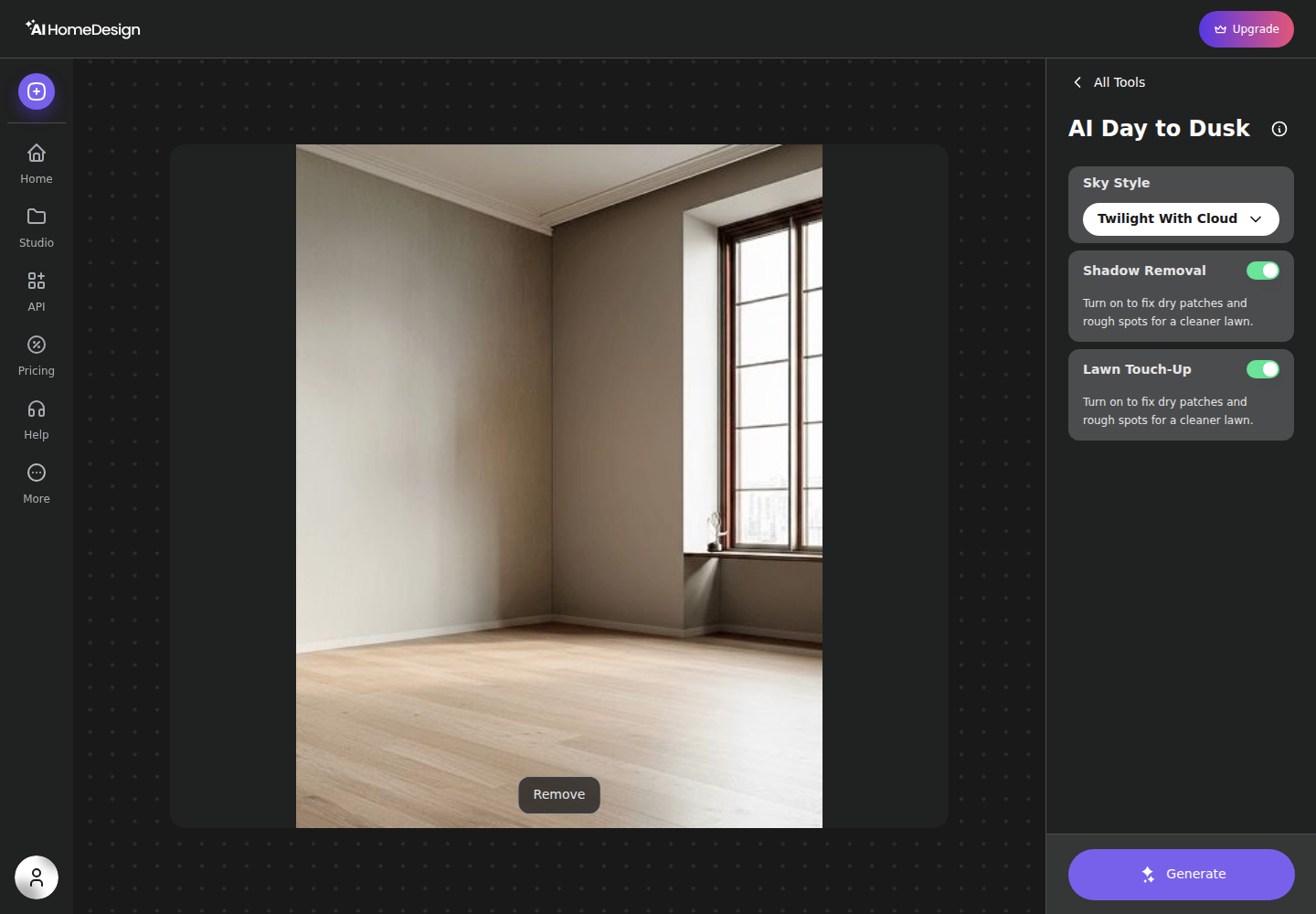Click the uploaded empty room photo
The width and height of the screenshot is (1316, 914).
(559, 486)
